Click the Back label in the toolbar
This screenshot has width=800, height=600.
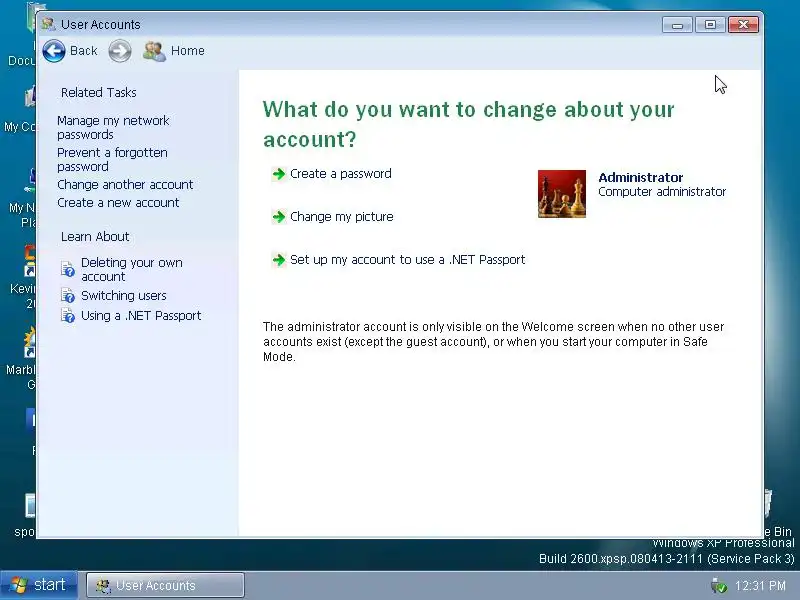(x=84, y=51)
